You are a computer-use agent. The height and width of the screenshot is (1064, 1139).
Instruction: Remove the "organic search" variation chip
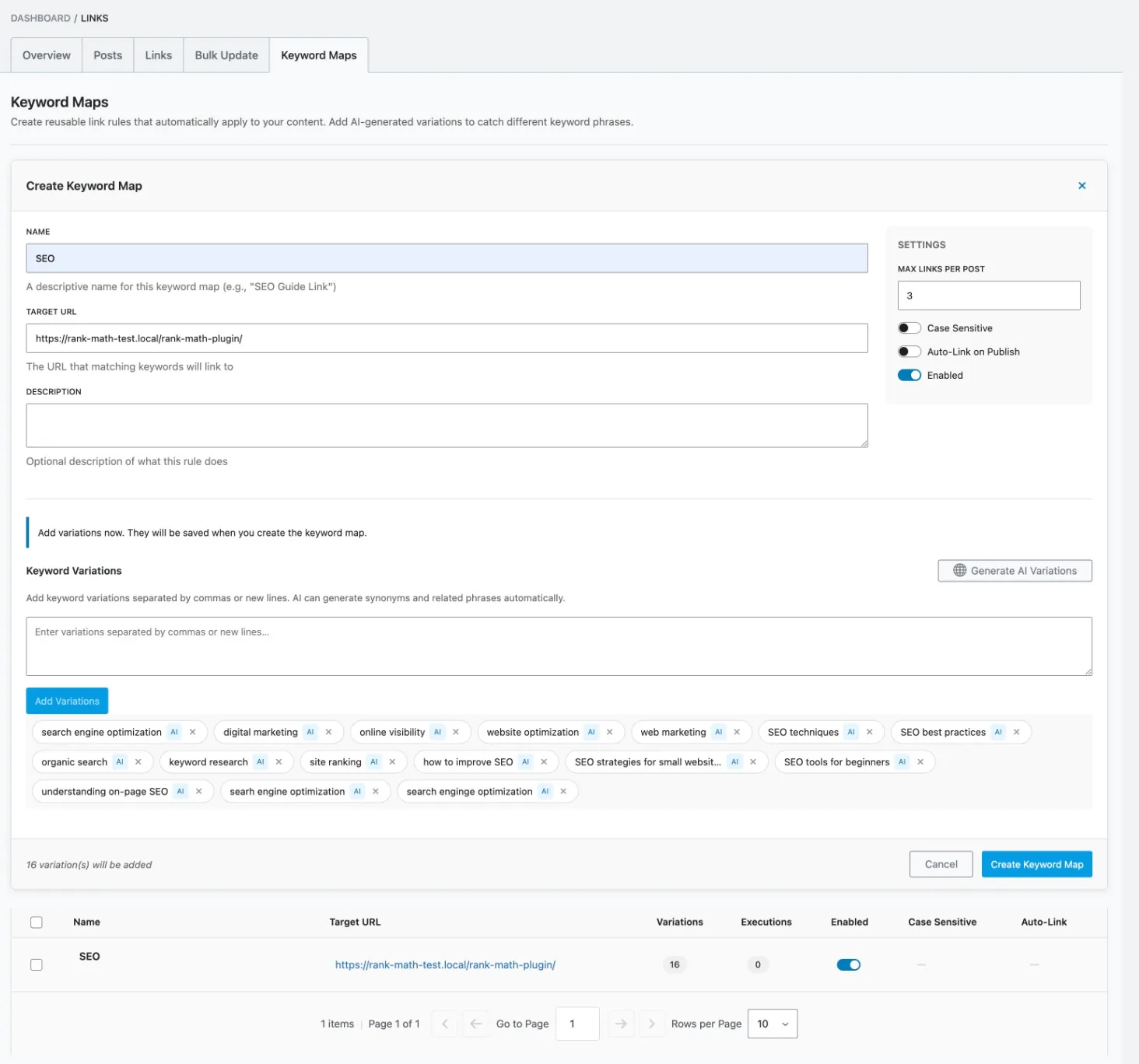(138, 761)
